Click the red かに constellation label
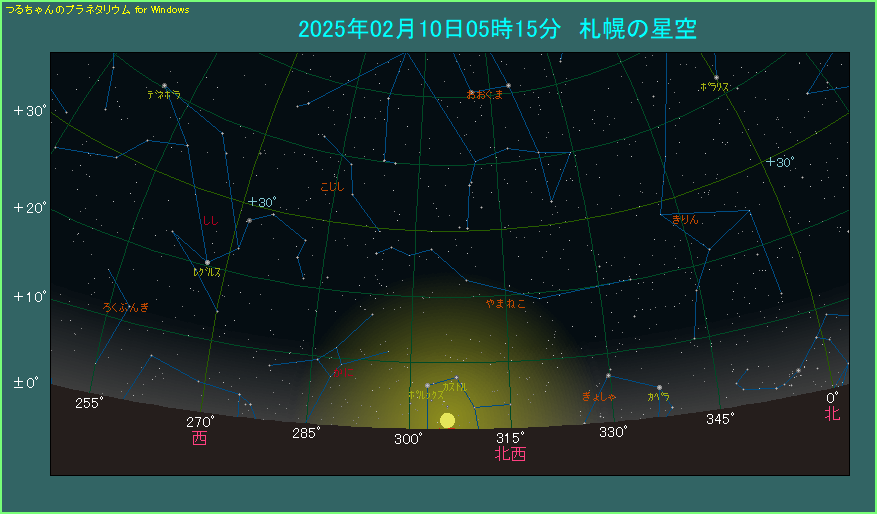Image resolution: width=877 pixels, height=514 pixels. pyautogui.click(x=336, y=372)
